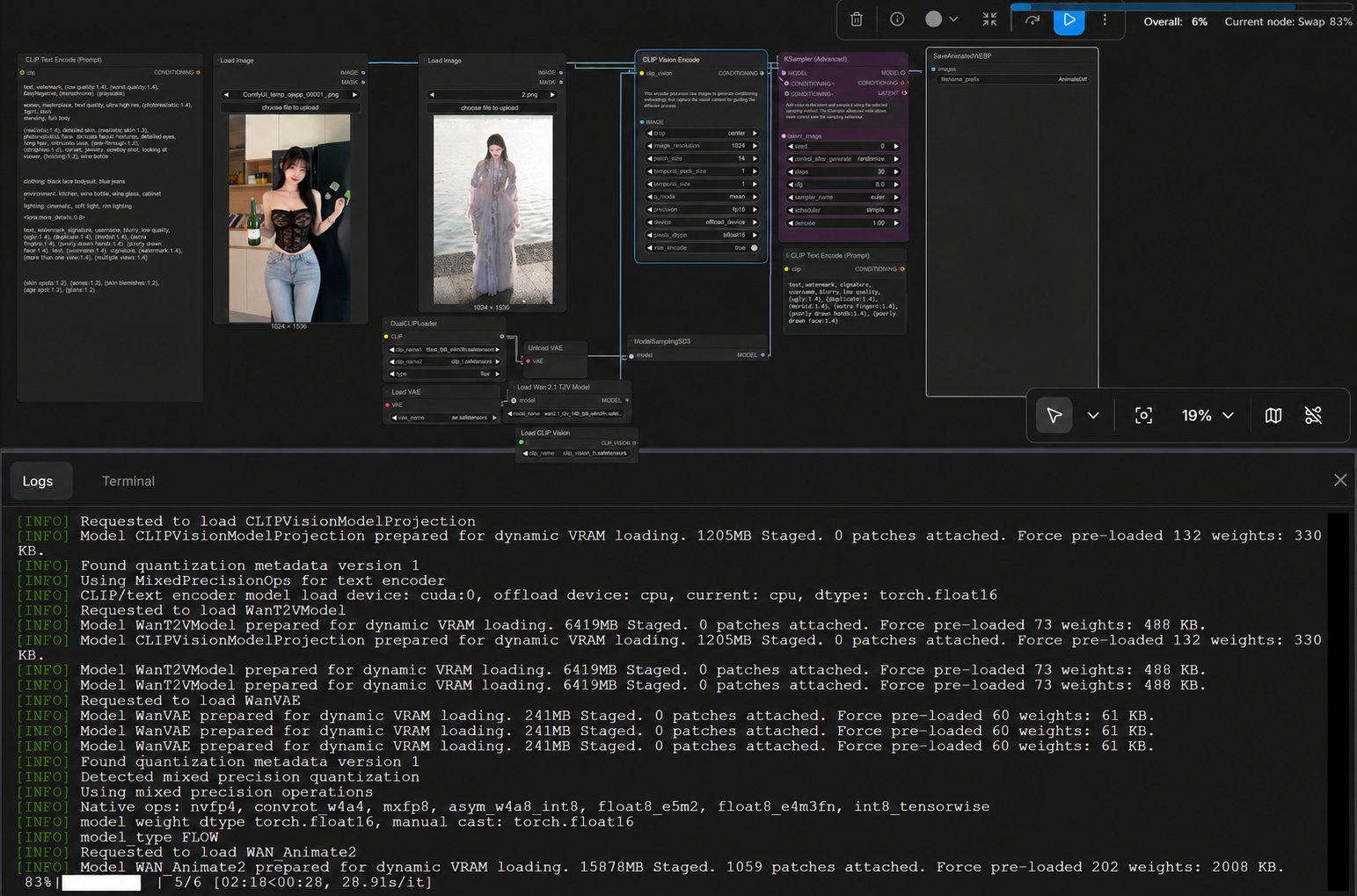Expand the chevron beside the gray circle

coord(953,19)
